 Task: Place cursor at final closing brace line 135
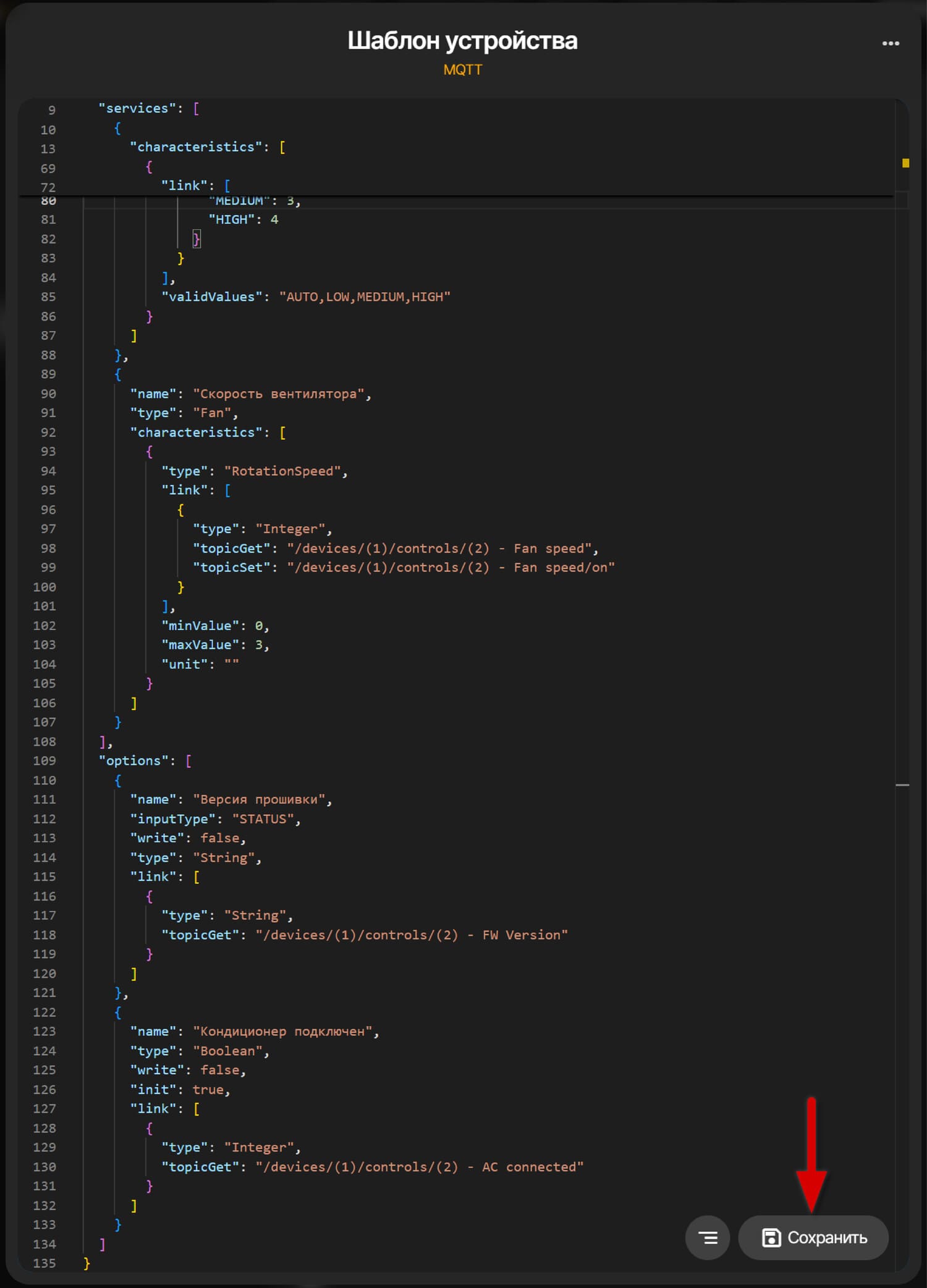[x=87, y=1263]
